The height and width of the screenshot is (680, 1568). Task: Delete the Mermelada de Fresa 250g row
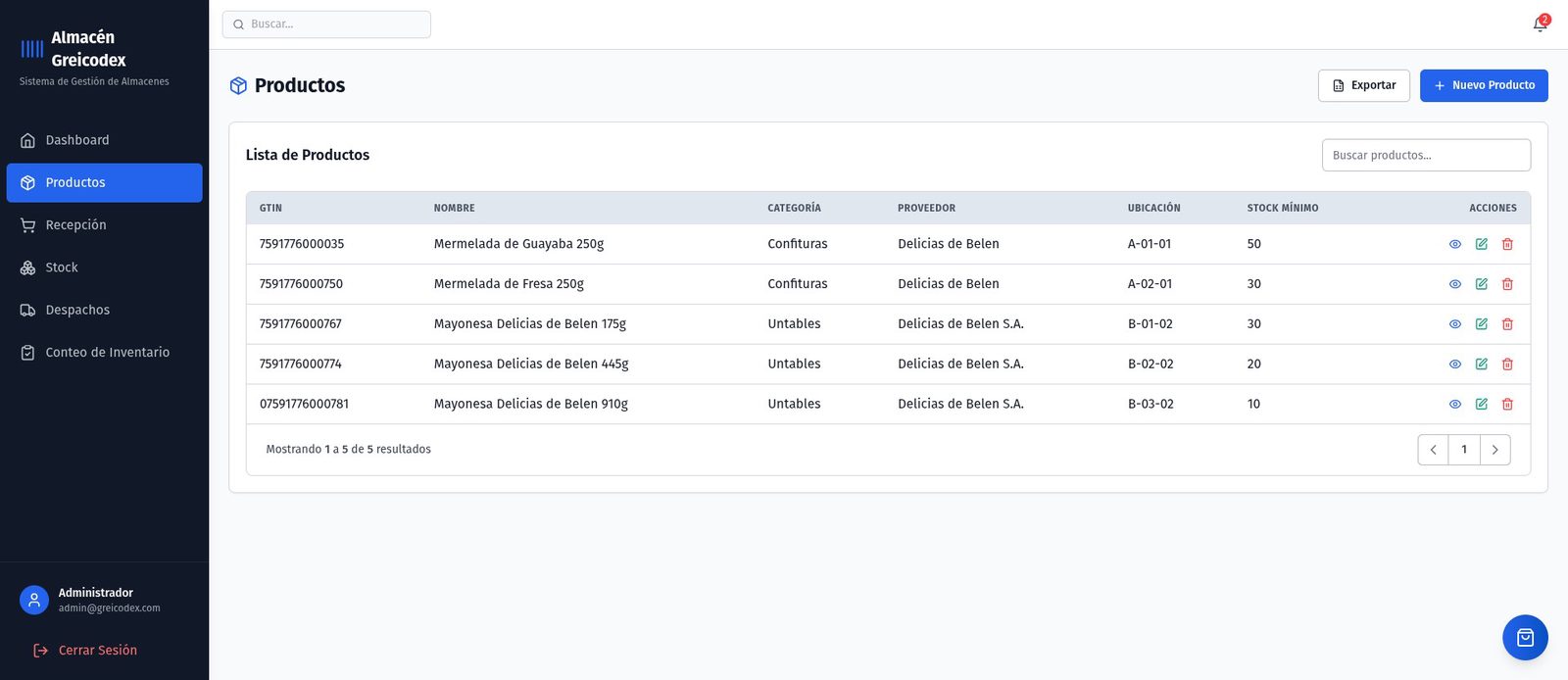1507,284
